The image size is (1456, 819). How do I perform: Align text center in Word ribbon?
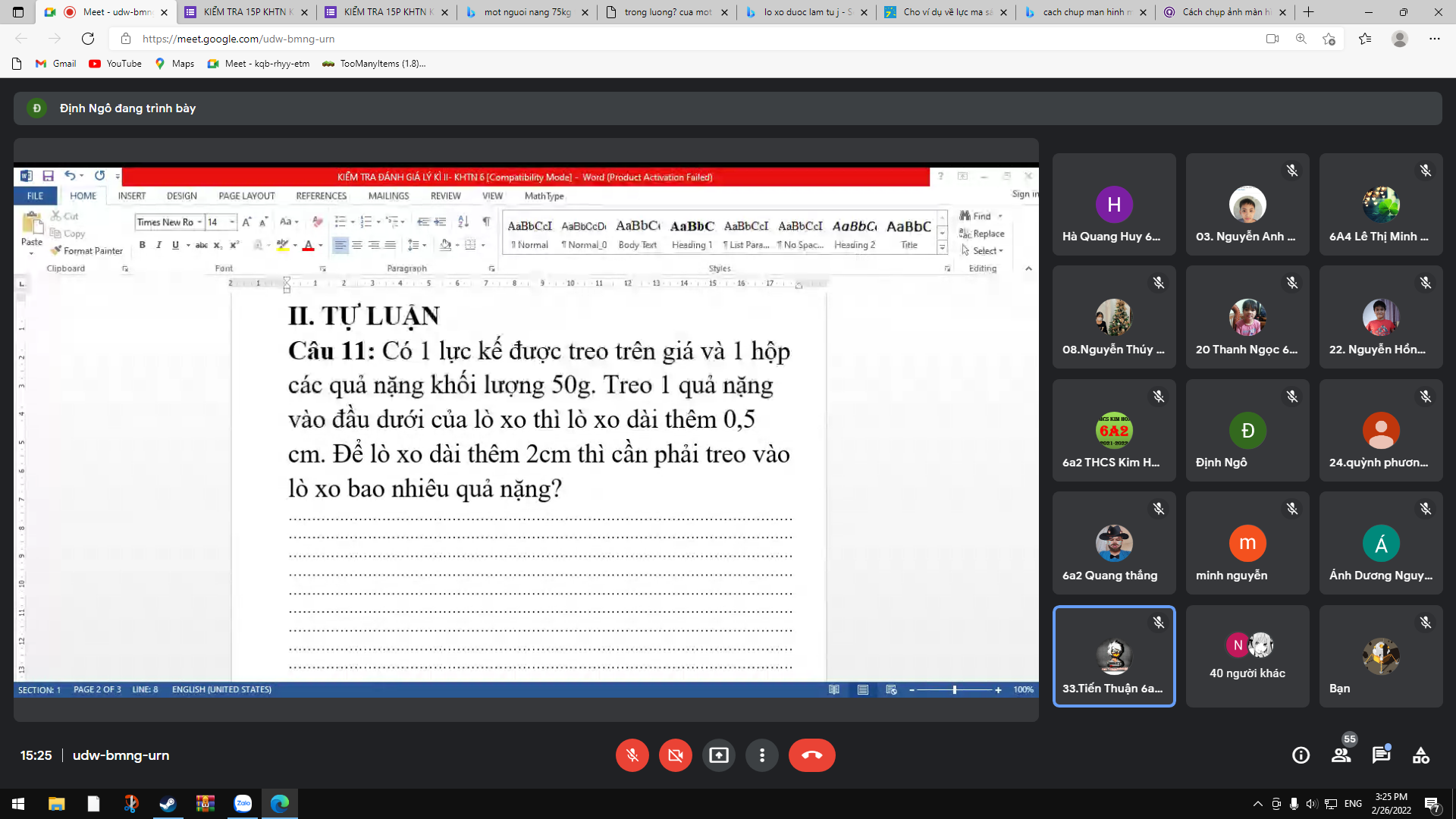[356, 245]
